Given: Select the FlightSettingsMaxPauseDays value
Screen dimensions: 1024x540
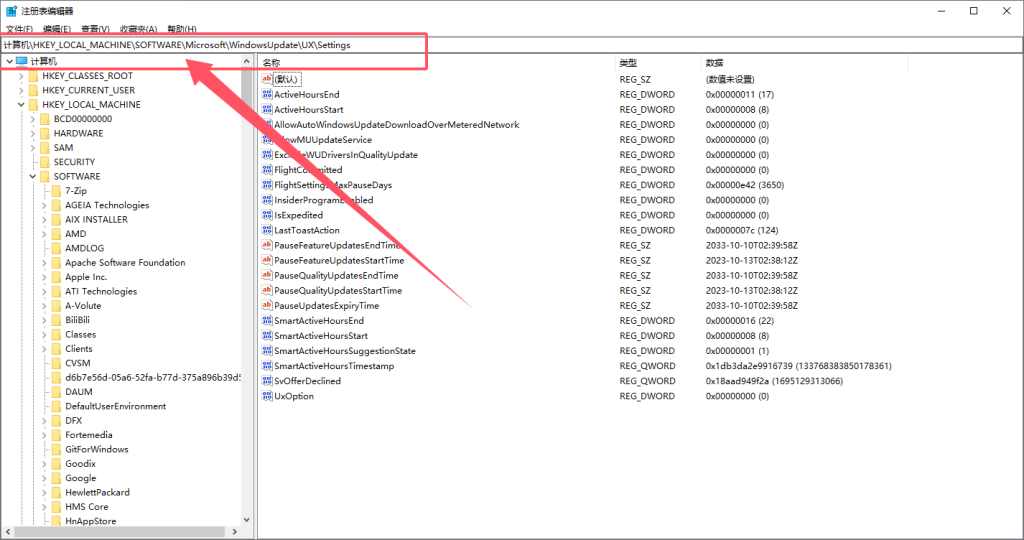Looking at the screenshot, I should [x=333, y=185].
